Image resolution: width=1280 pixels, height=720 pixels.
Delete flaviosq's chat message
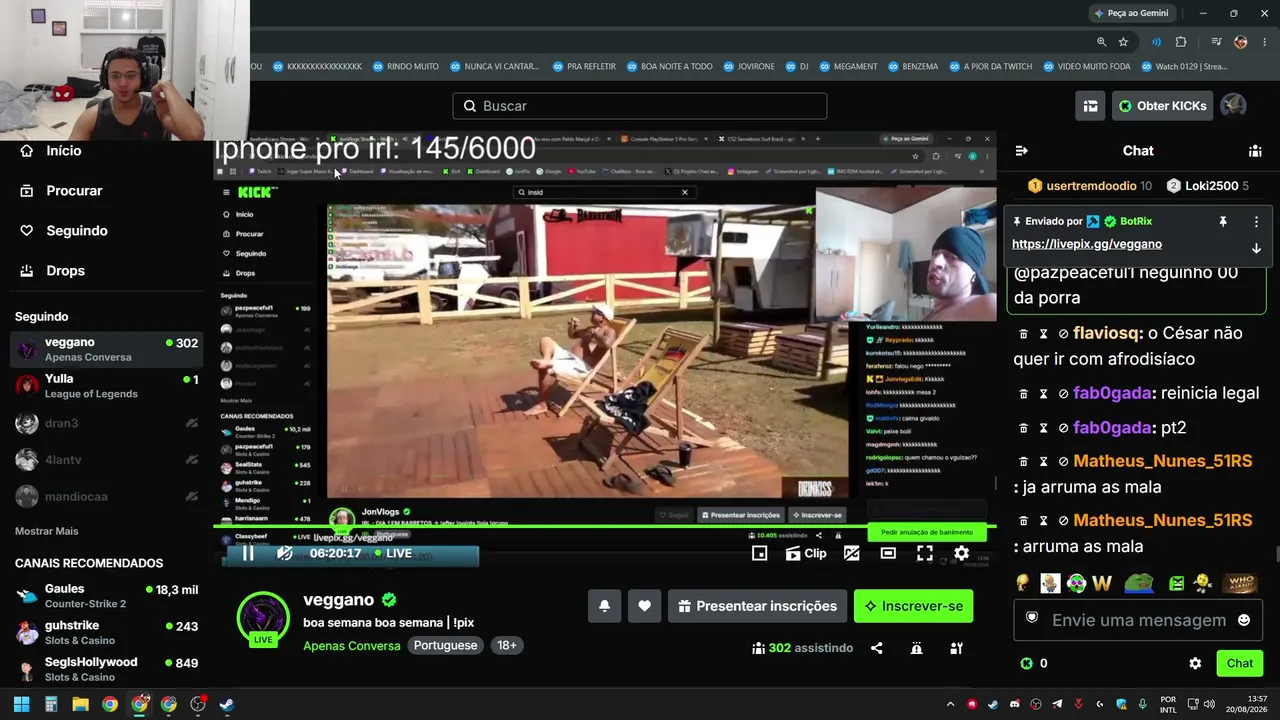coord(1023,334)
